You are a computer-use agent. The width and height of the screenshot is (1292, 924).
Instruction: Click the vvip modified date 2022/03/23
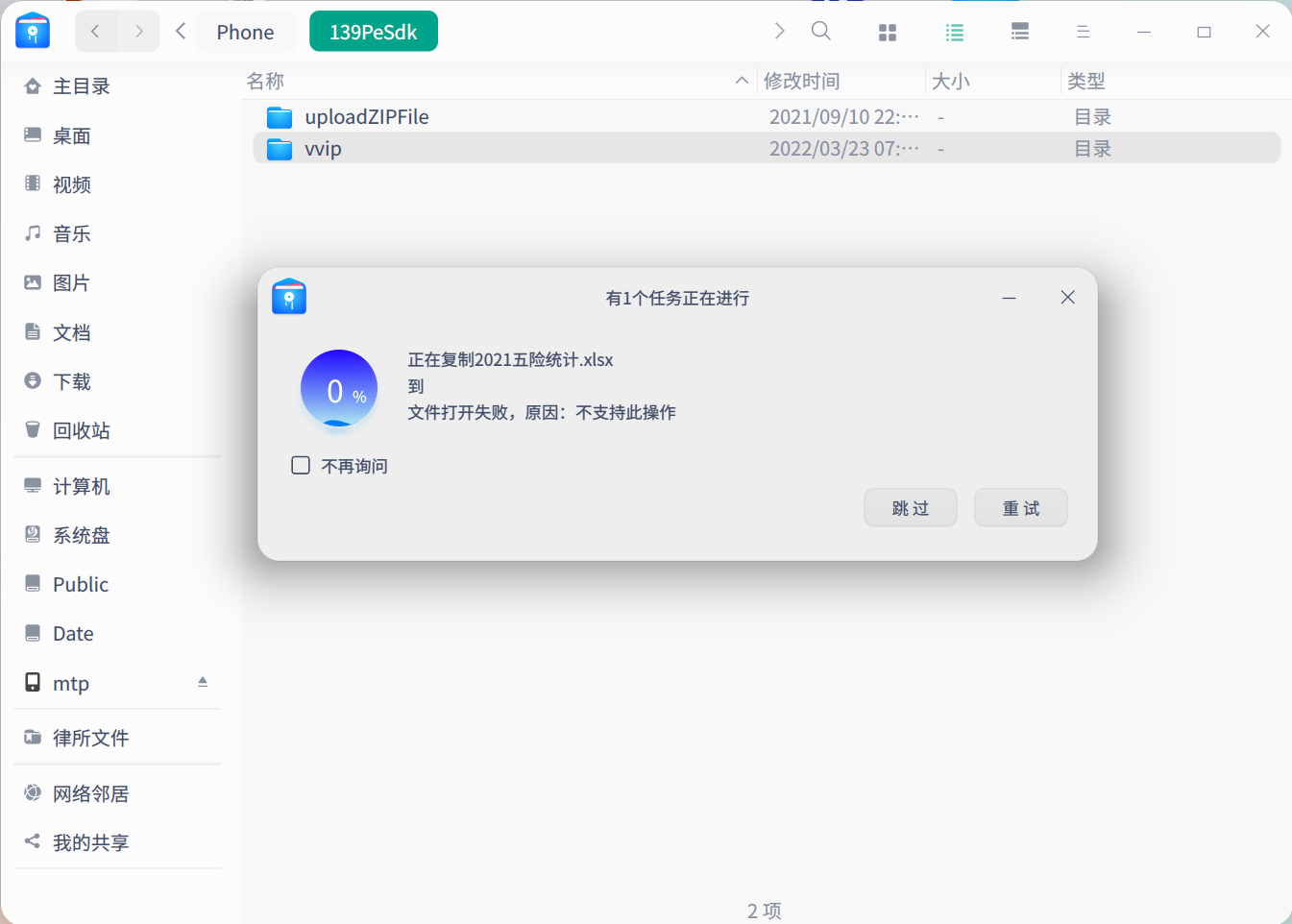click(x=844, y=149)
